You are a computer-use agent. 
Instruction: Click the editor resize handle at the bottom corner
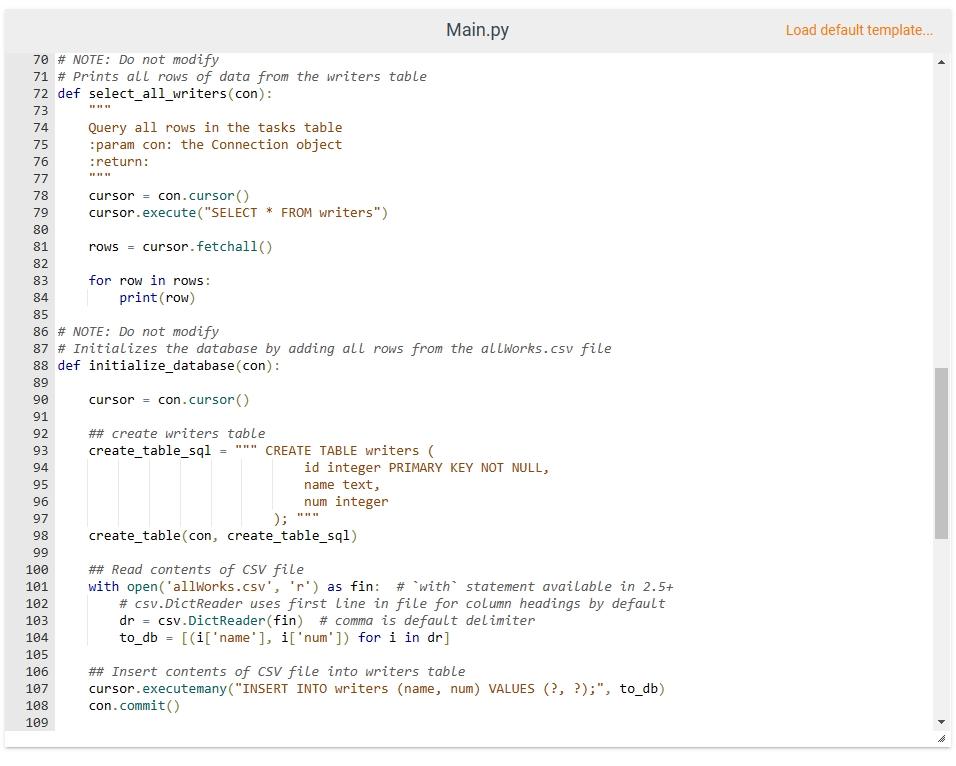941,739
